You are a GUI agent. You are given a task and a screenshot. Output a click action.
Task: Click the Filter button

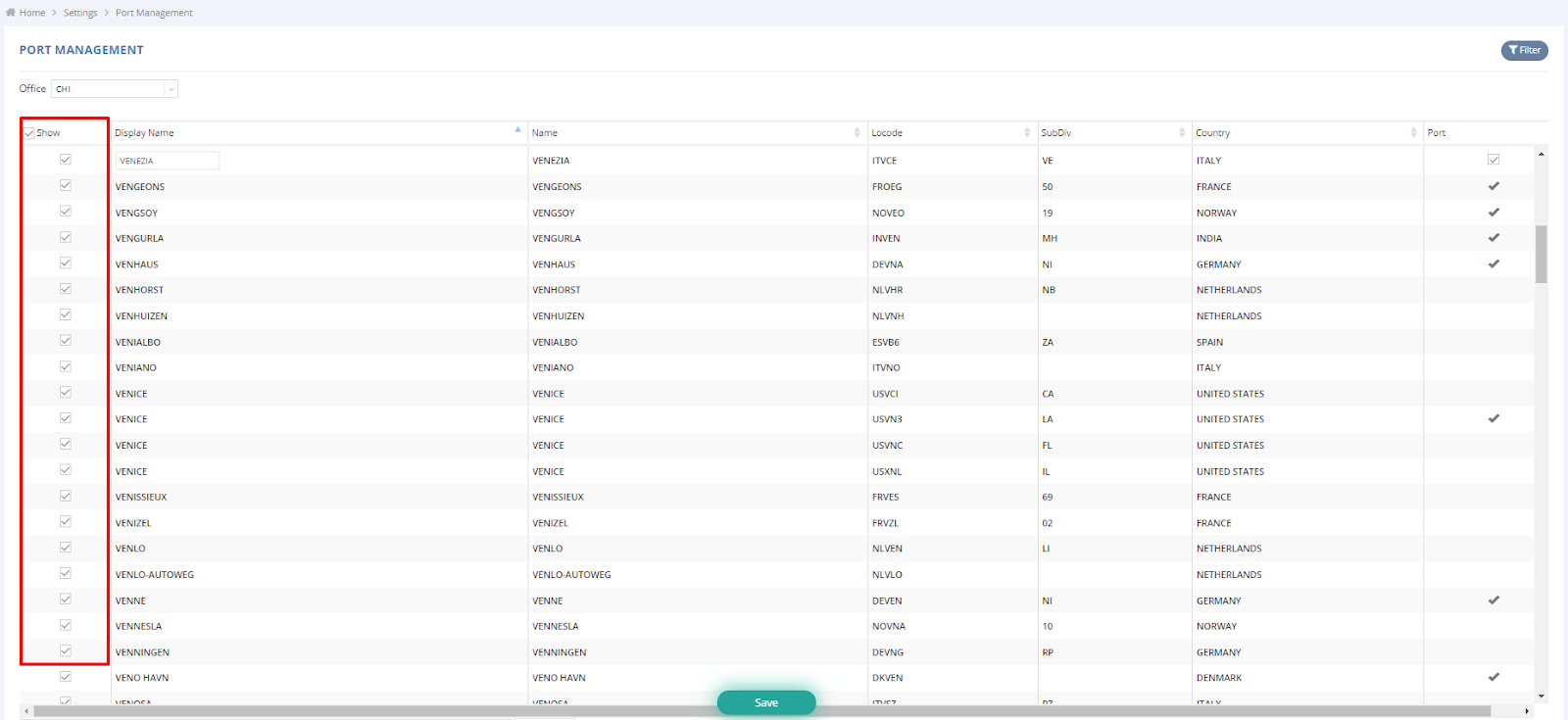[1524, 50]
